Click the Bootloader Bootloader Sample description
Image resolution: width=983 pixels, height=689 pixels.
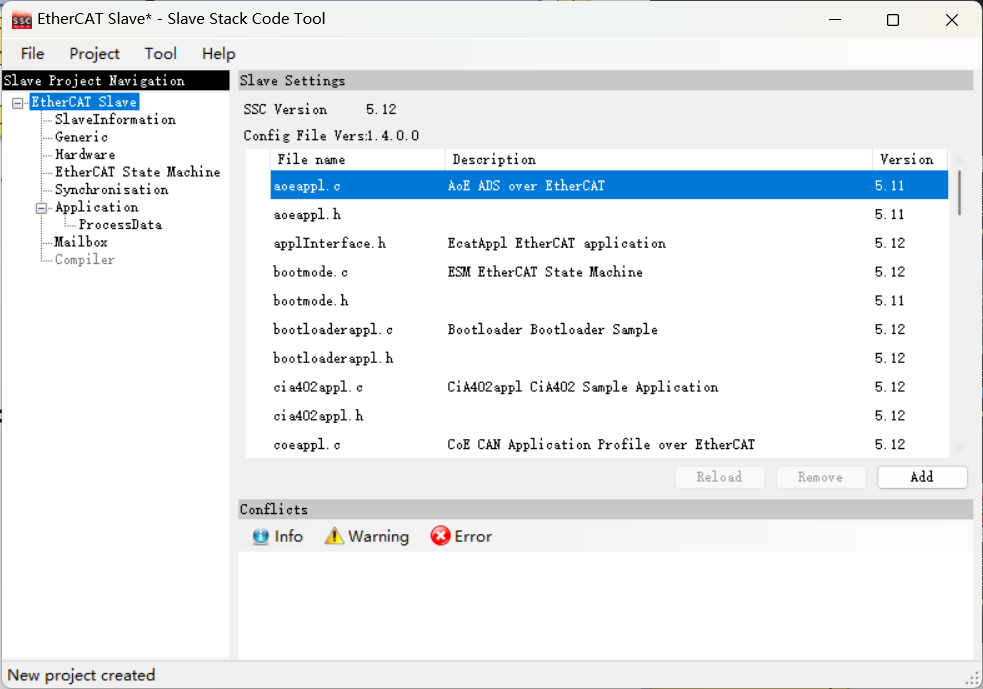[x=552, y=330]
